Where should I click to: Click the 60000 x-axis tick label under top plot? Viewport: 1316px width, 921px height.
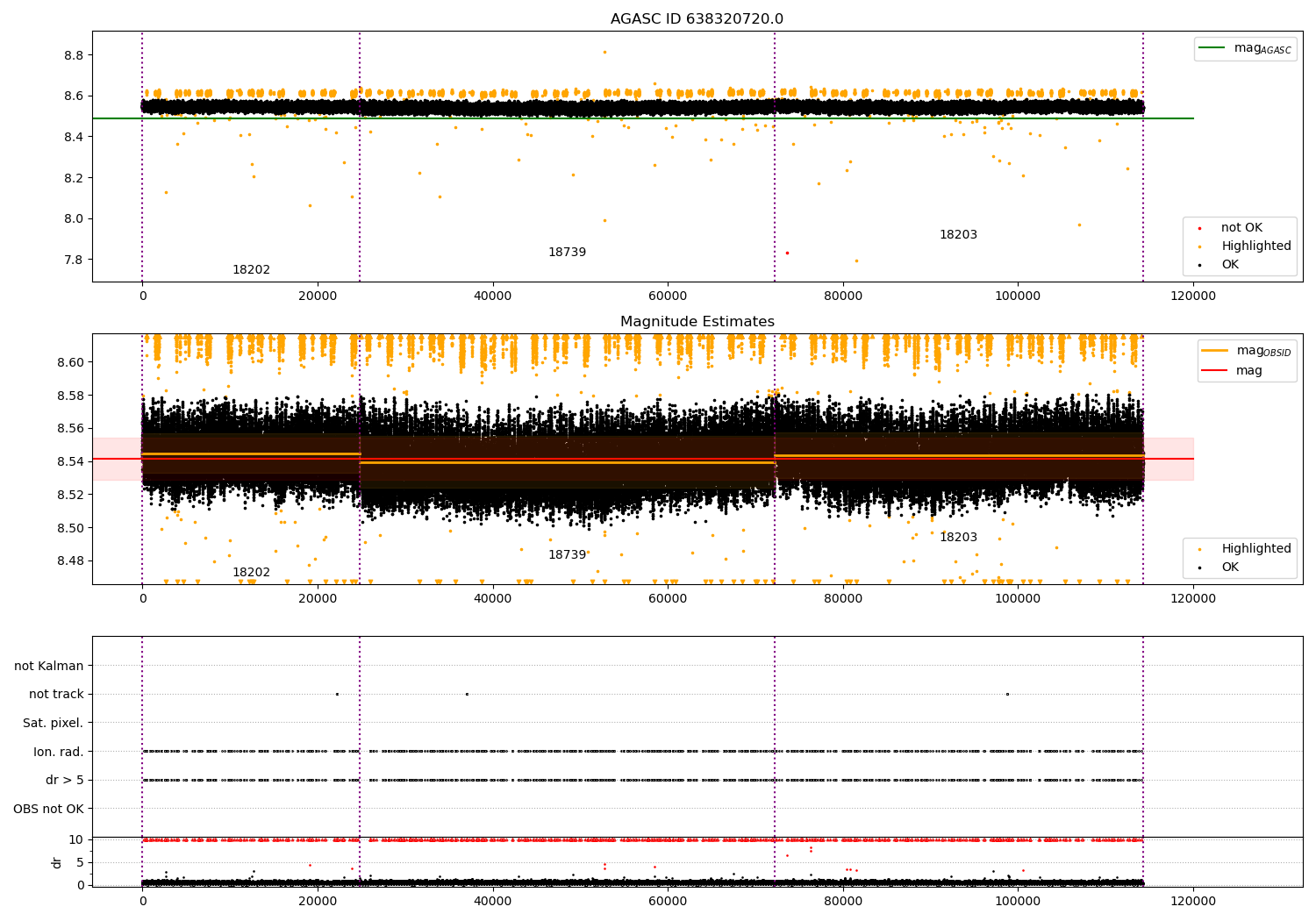click(668, 296)
